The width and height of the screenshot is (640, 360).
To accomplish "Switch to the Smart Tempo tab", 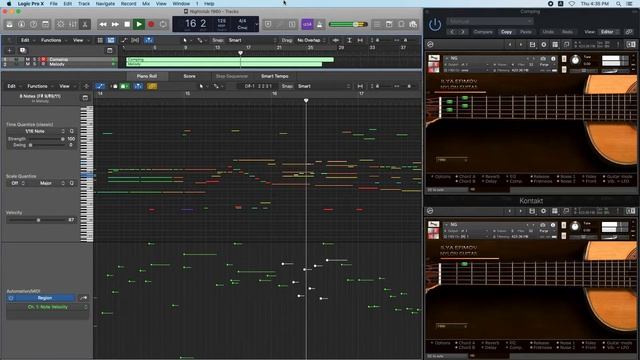I will 275,76.
